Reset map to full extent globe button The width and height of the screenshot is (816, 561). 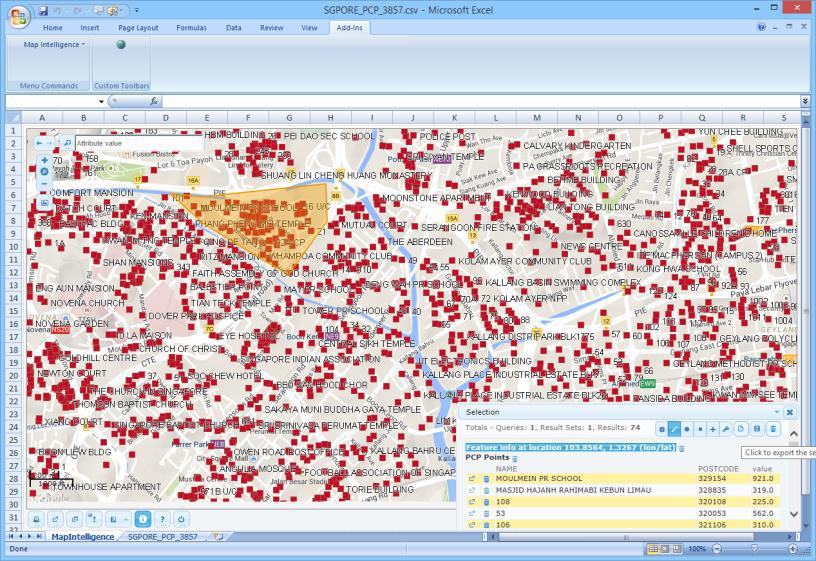[x=44, y=172]
